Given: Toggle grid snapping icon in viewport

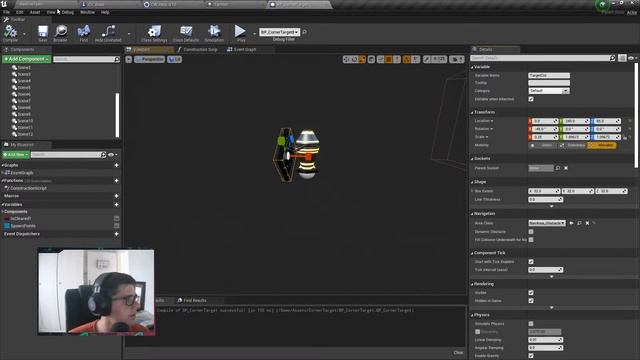Looking at the screenshot, I should (389, 60).
